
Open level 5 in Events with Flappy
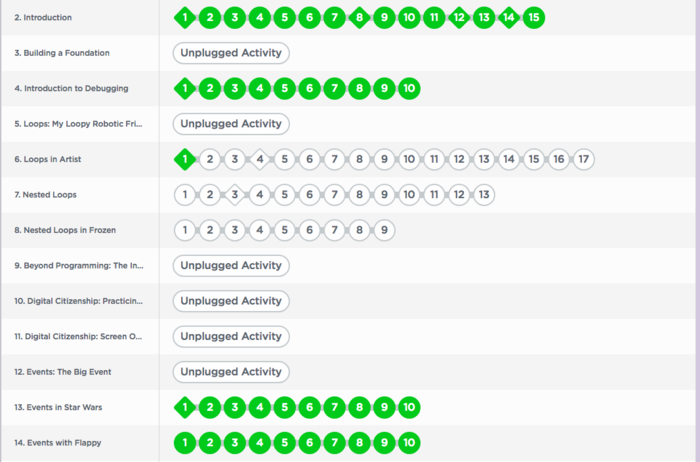pyautogui.click(x=284, y=442)
